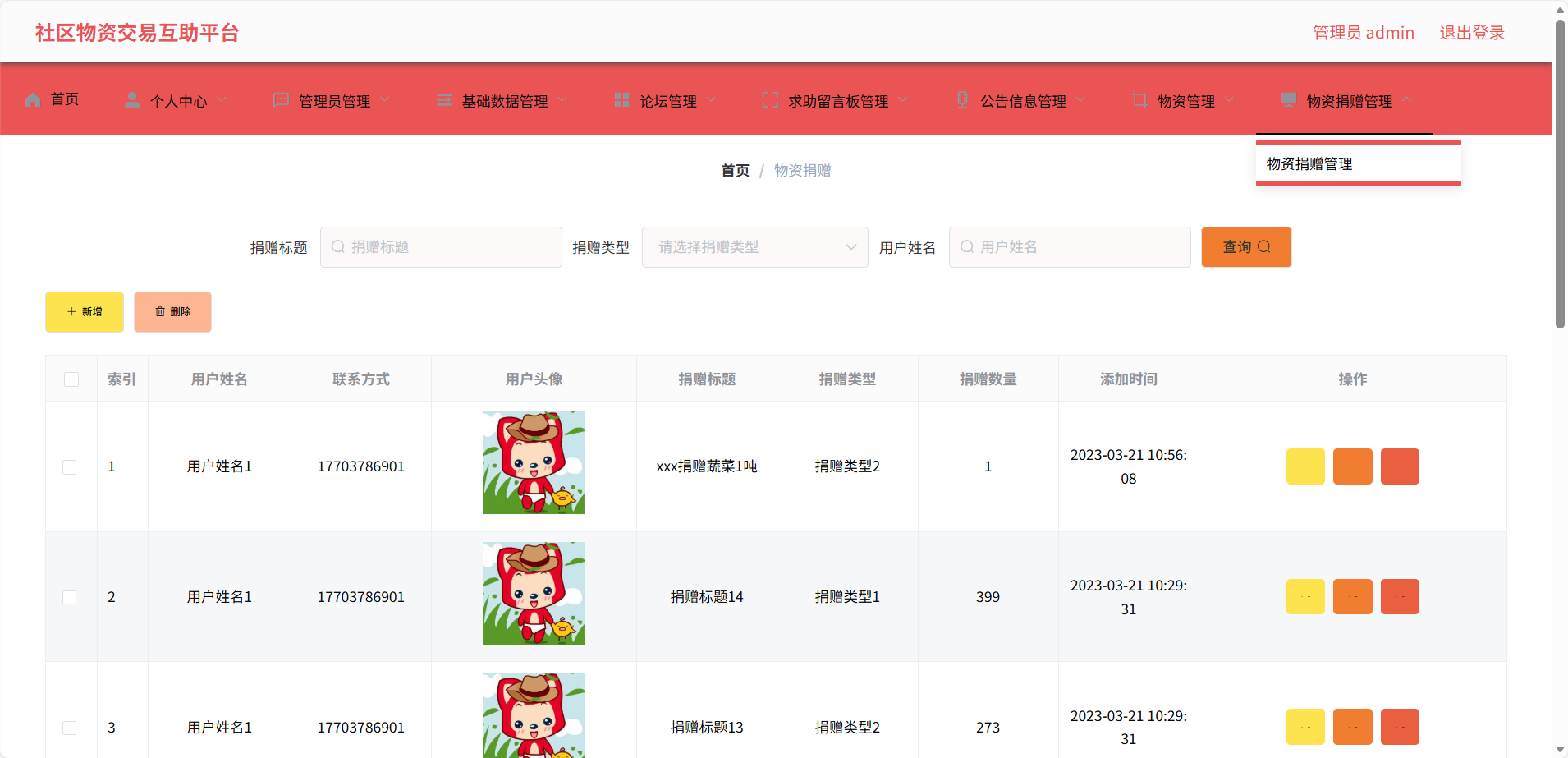Click the avatar thumbnail in row 3
This screenshot has width=1568, height=758.
(534, 715)
